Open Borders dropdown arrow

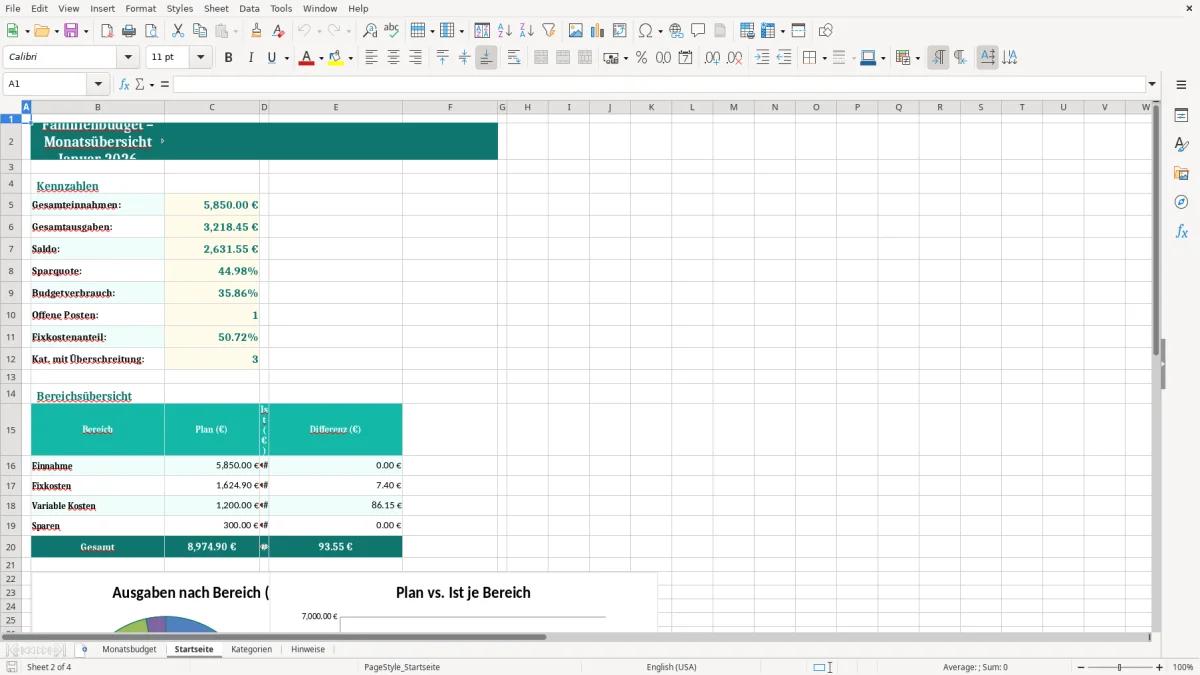tap(824, 58)
